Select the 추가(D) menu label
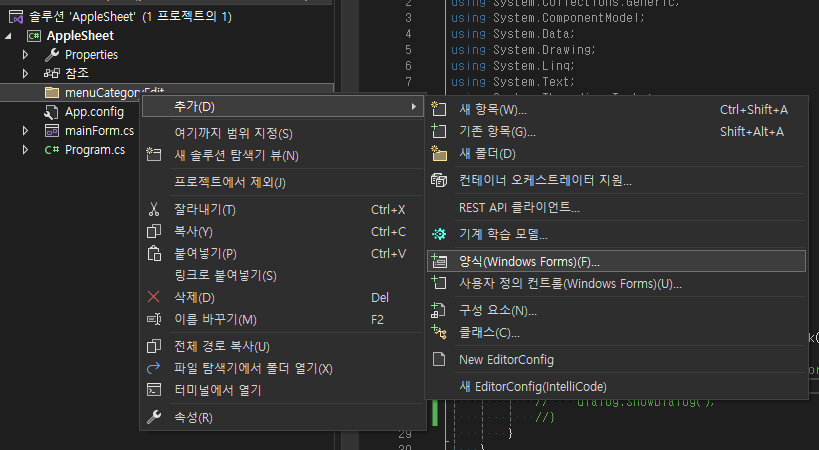819x450 pixels. [194, 106]
